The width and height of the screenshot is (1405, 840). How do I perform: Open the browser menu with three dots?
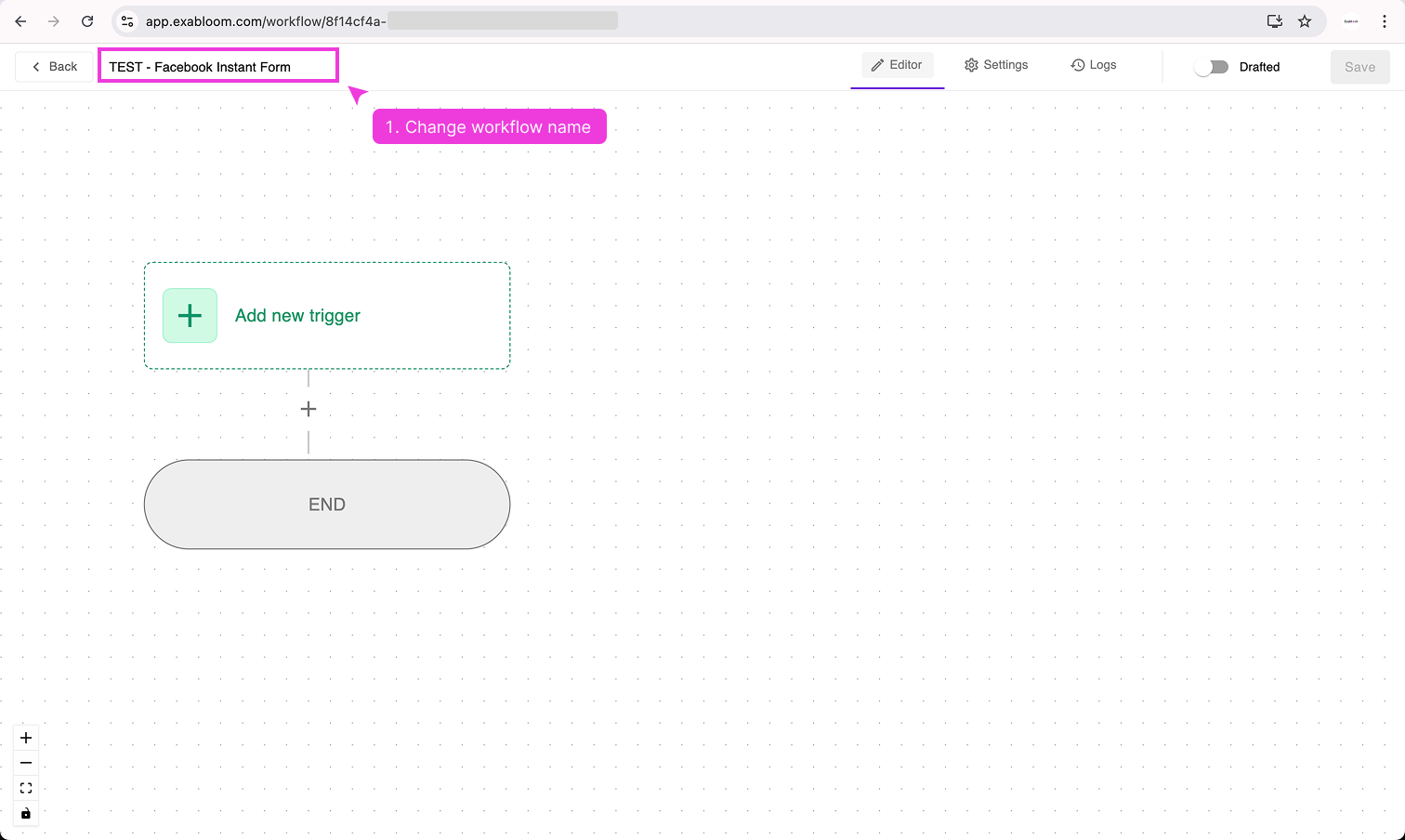(1385, 20)
